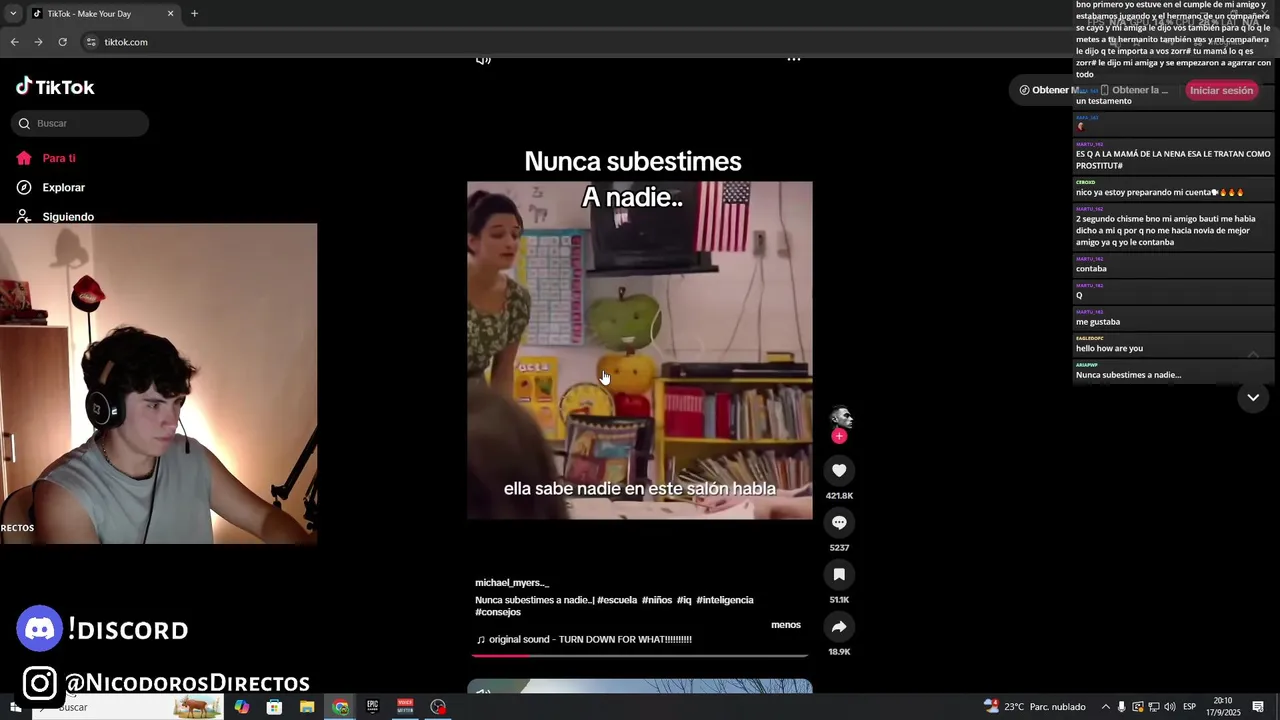The width and height of the screenshot is (1280, 720).
Task: Switch ESP keyboard input language
Action: pyautogui.click(x=1189, y=707)
